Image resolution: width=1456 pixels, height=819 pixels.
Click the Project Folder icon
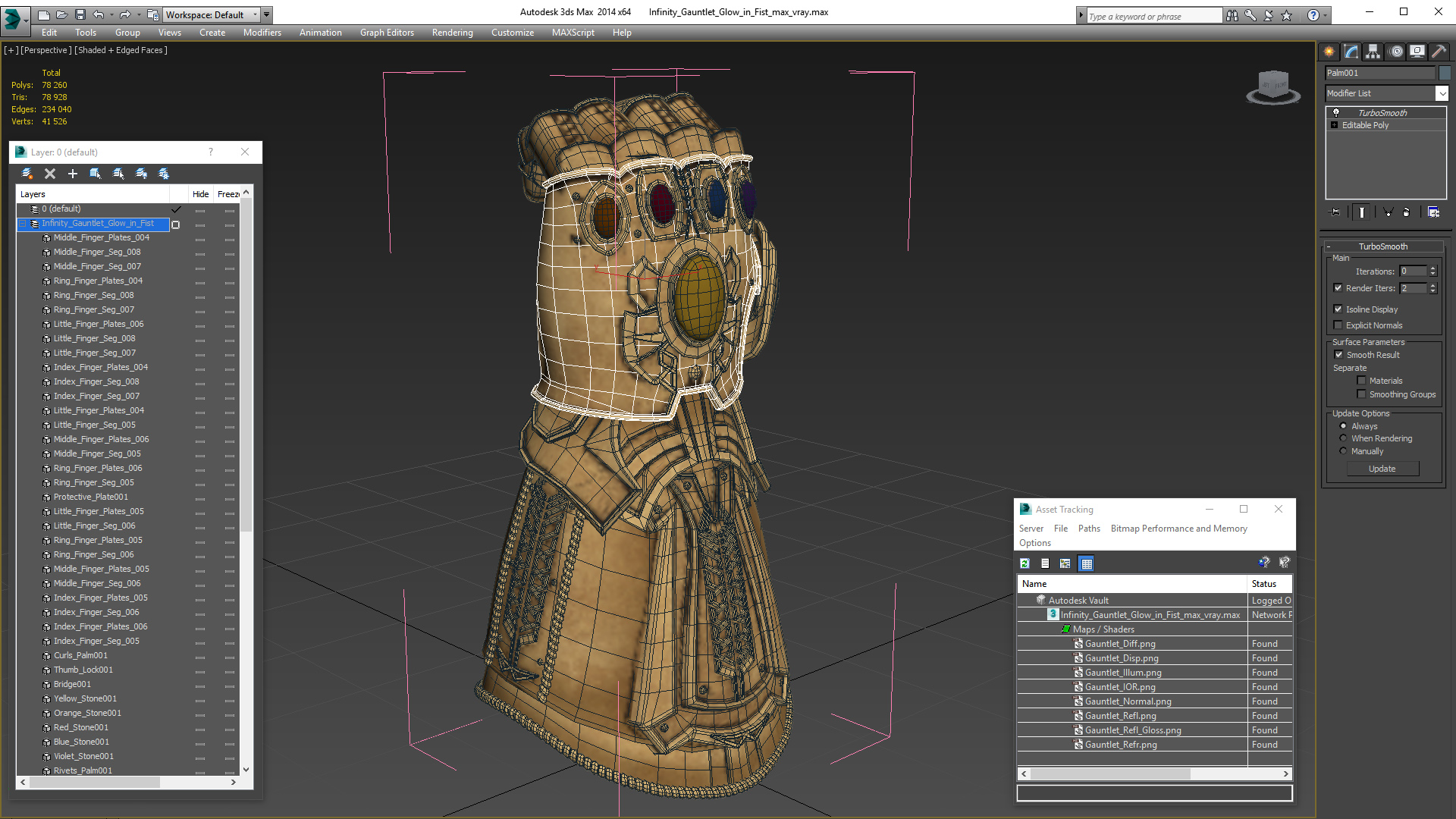click(x=153, y=15)
